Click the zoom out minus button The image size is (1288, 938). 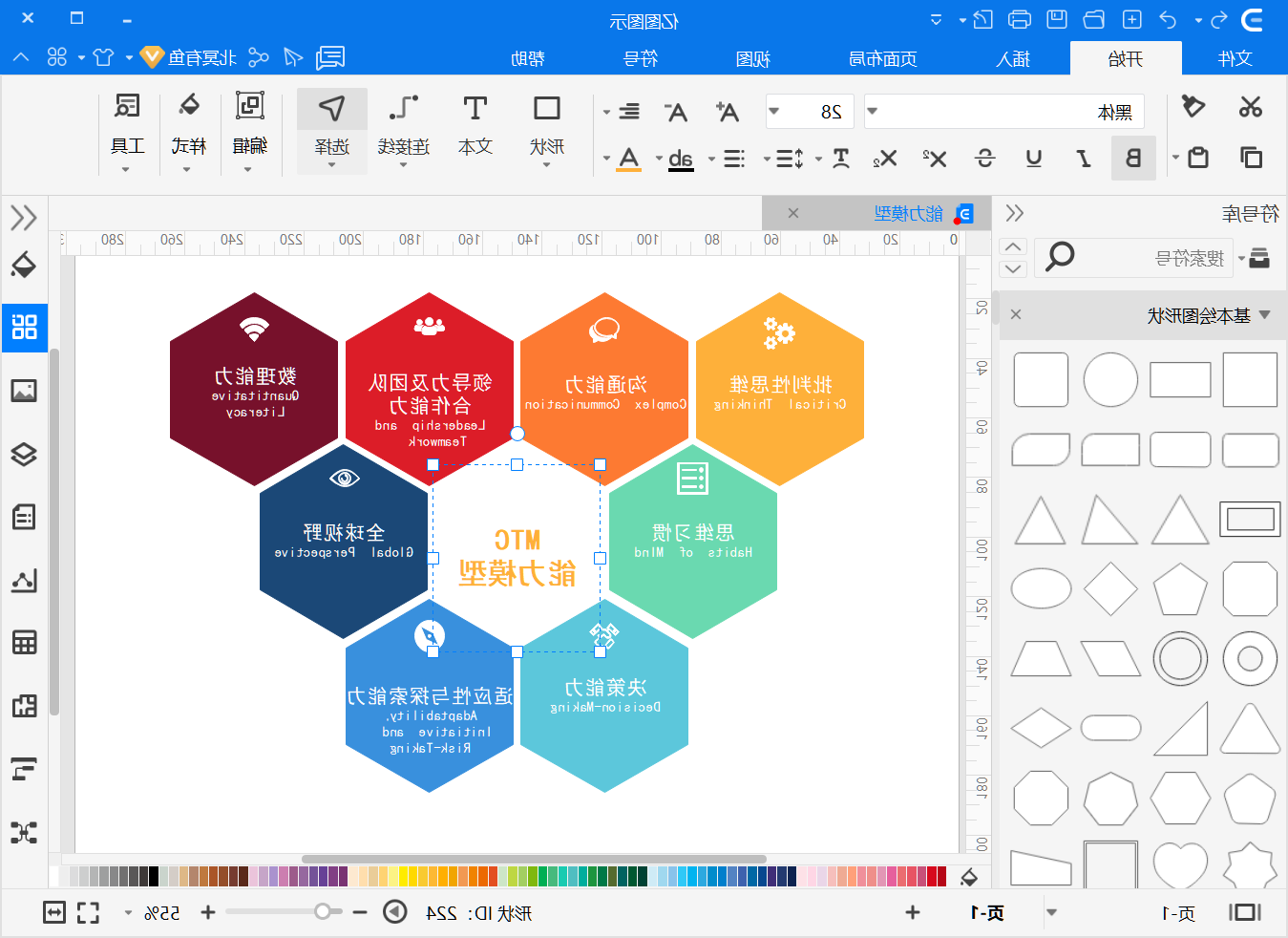click(x=360, y=912)
